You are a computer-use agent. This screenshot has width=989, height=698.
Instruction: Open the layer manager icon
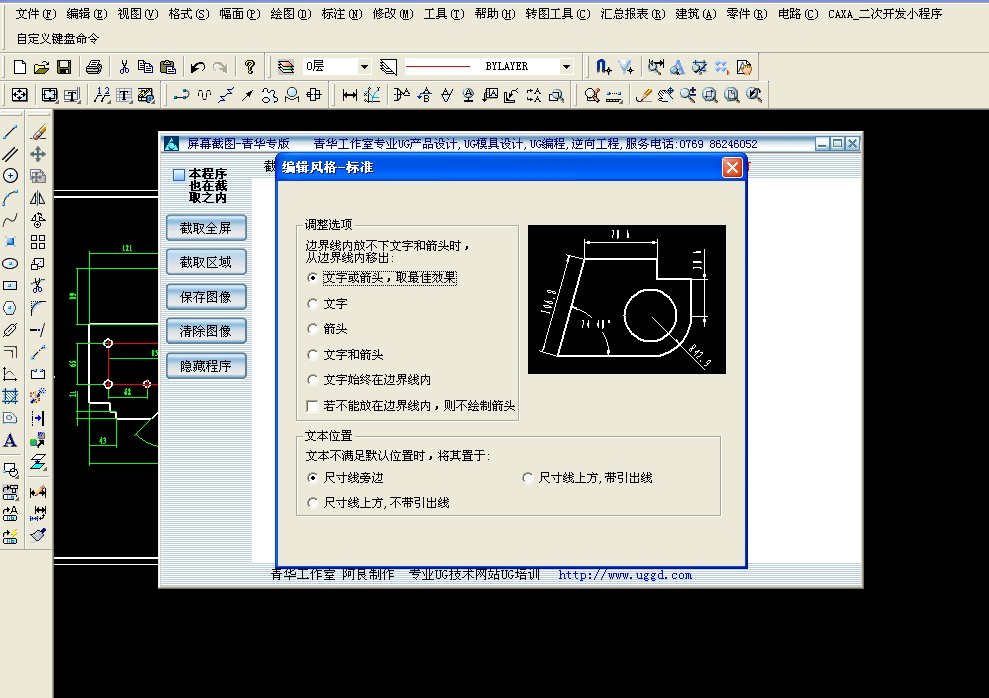tap(286, 67)
